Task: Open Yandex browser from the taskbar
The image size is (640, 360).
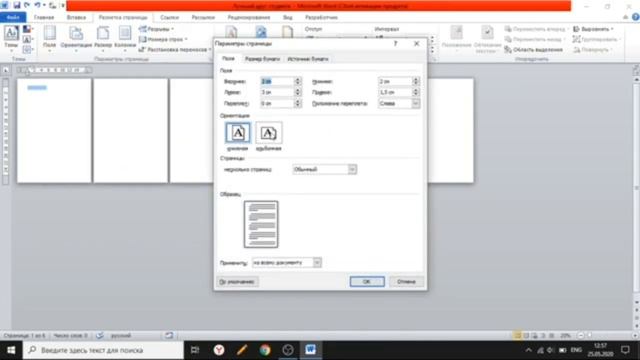Action: tap(219, 350)
